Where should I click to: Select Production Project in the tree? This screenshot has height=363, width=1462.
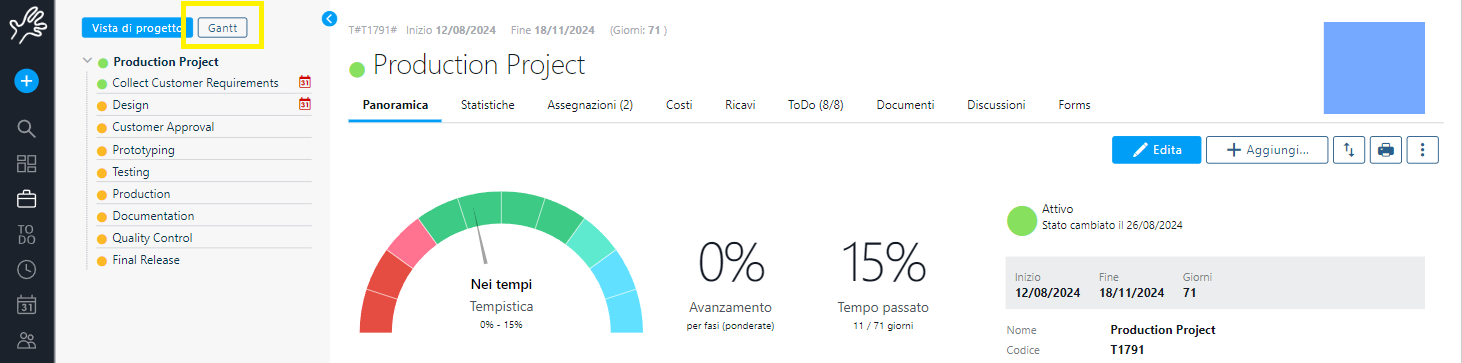[166, 62]
